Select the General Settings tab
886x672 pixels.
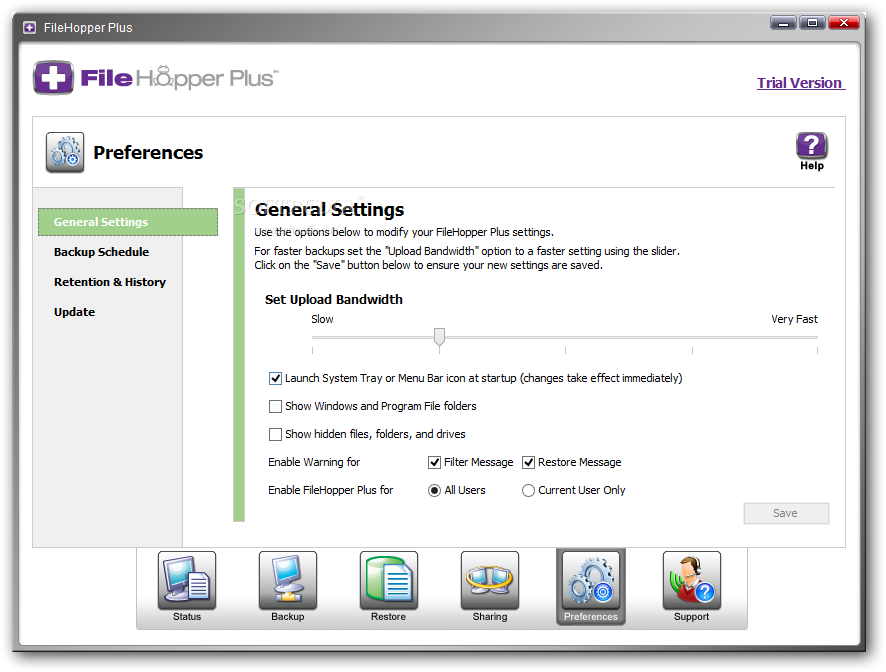point(128,222)
